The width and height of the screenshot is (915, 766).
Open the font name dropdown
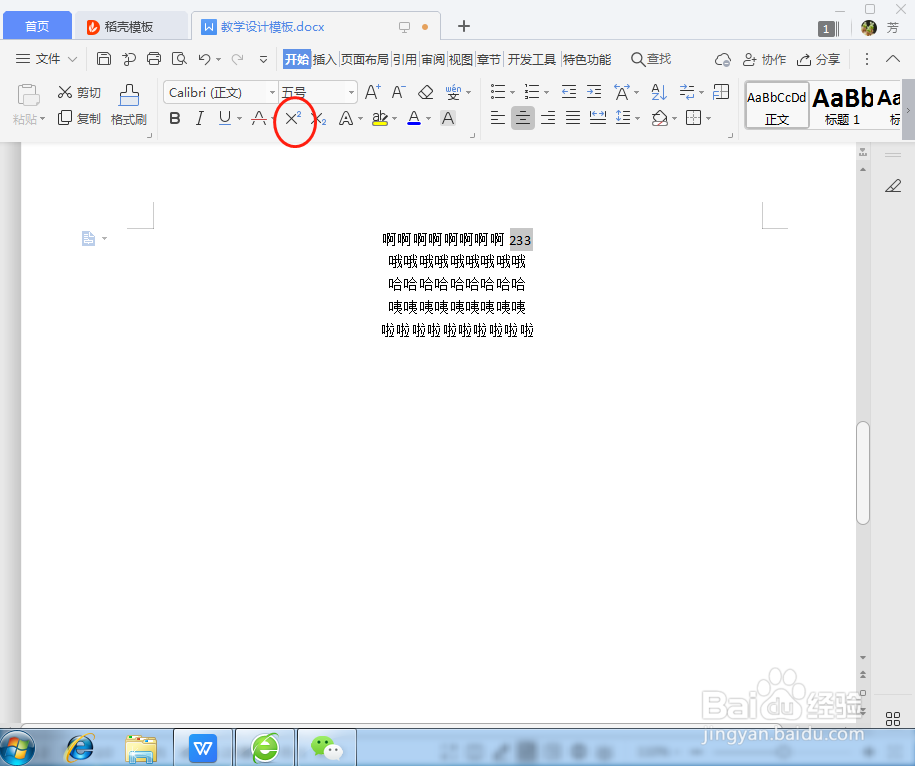[271, 92]
